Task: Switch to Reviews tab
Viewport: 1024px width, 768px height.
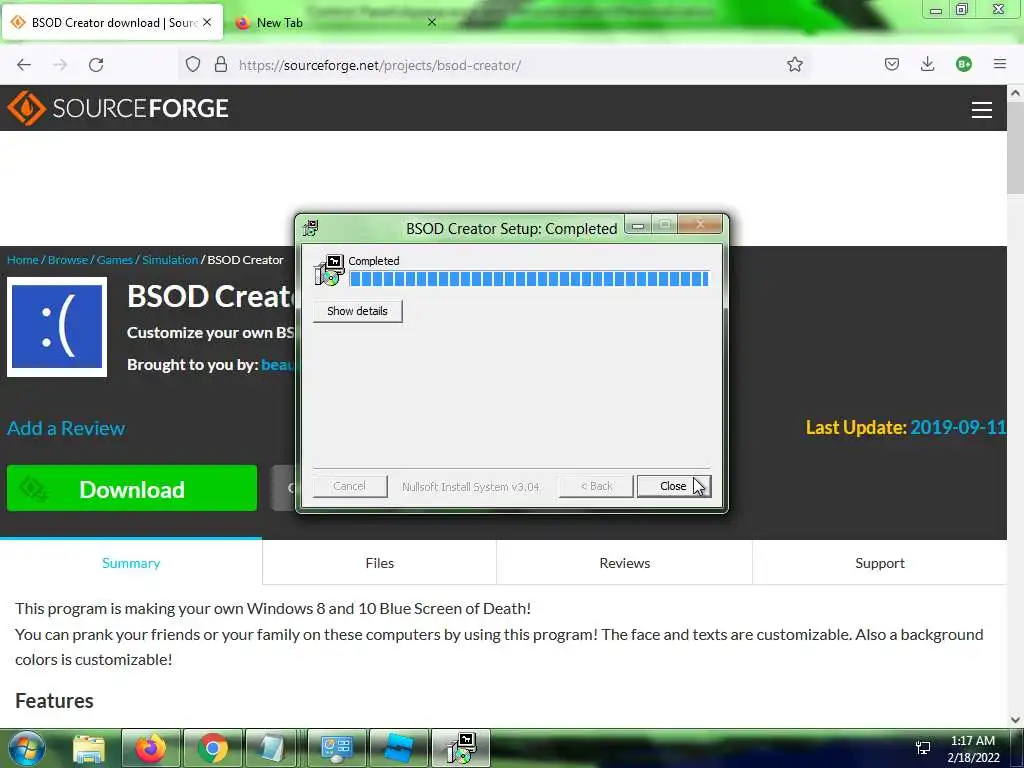Action: point(625,563)
